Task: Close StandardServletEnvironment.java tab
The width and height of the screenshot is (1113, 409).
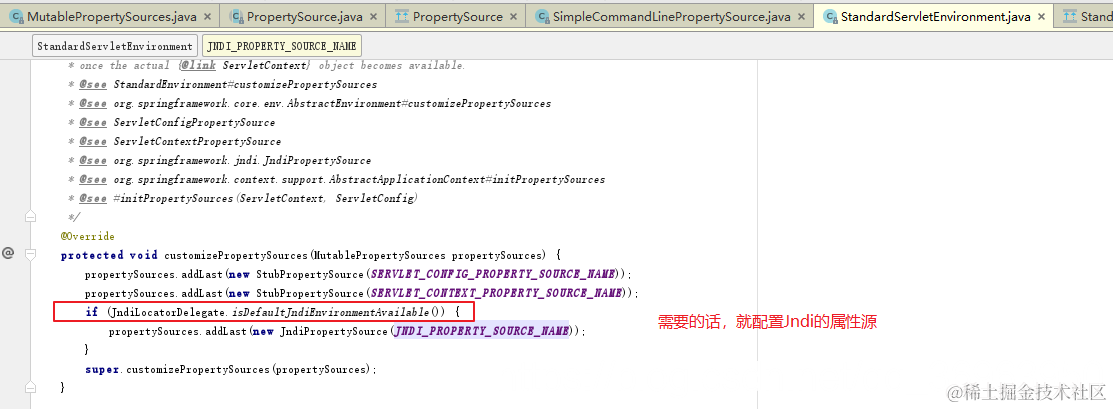Action: coord(1041,16)
